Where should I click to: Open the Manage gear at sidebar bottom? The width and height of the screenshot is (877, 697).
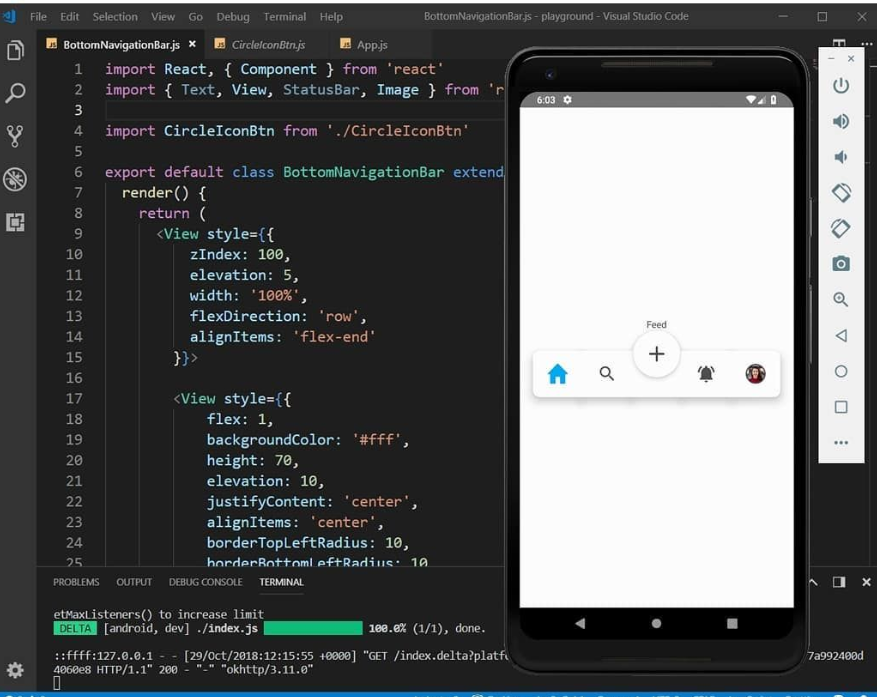click(15, 670)
